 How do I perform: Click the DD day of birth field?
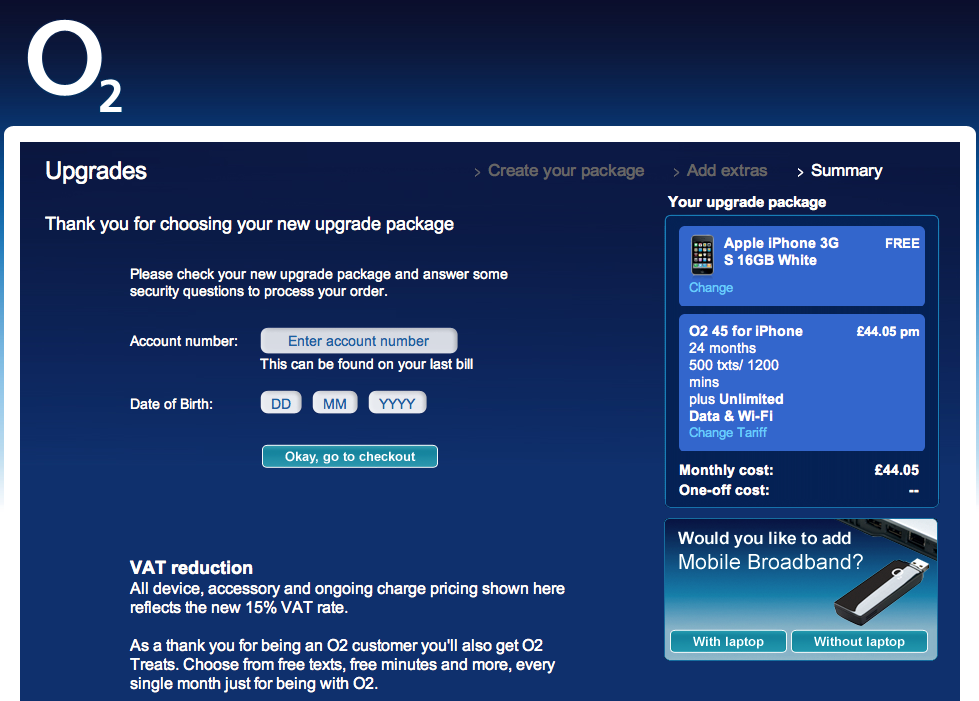(x=281, y=403)
